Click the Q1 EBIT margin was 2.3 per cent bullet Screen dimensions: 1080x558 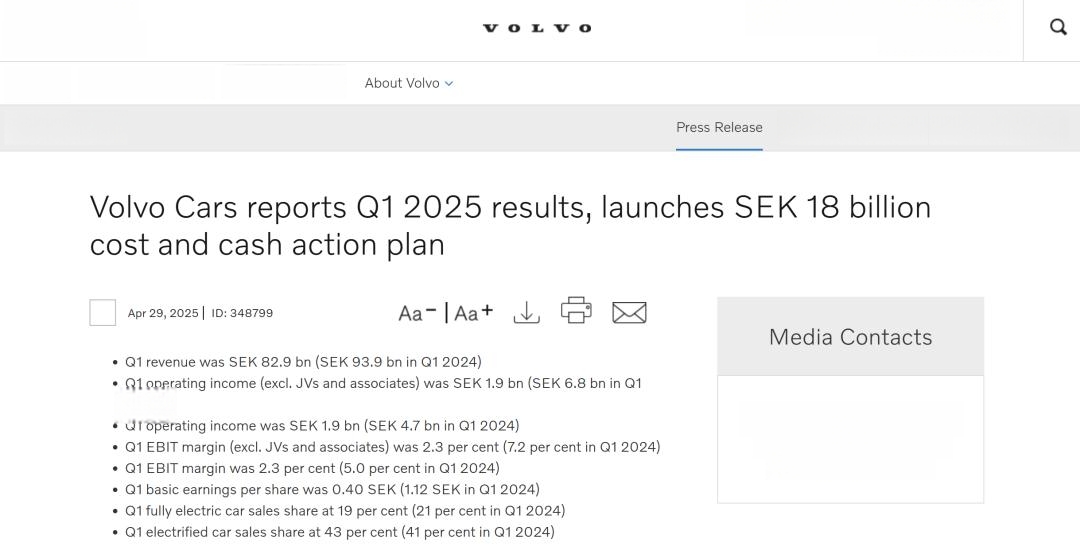[x=312, y=468]
